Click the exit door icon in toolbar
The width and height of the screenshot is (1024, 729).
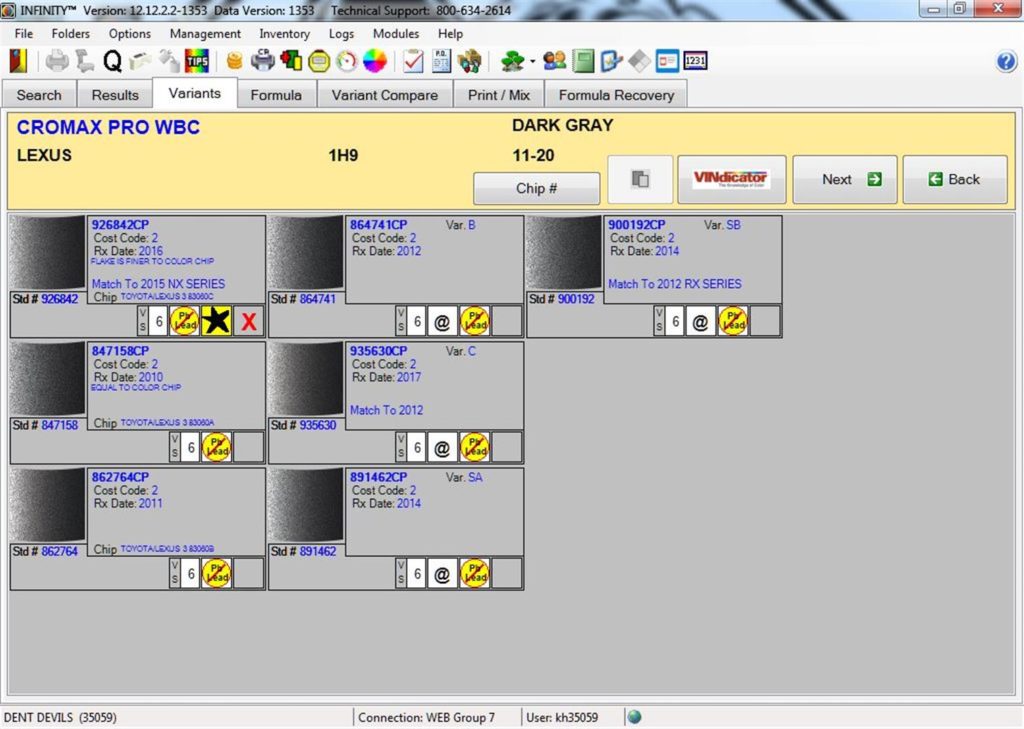18,61
